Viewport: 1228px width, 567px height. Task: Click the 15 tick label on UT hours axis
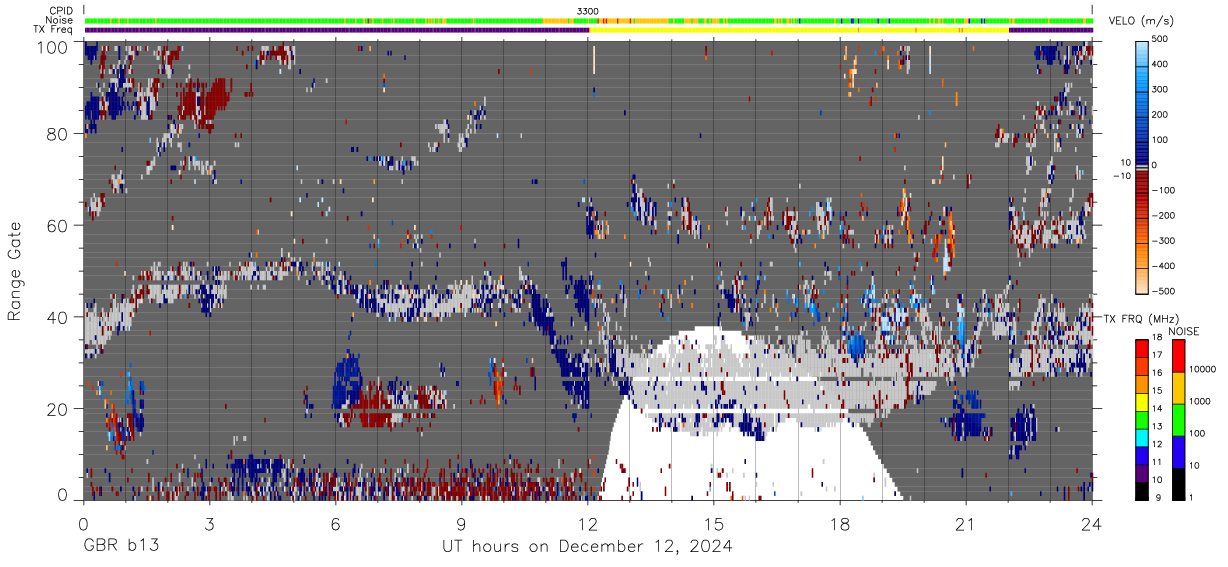(x=713, y=523)
